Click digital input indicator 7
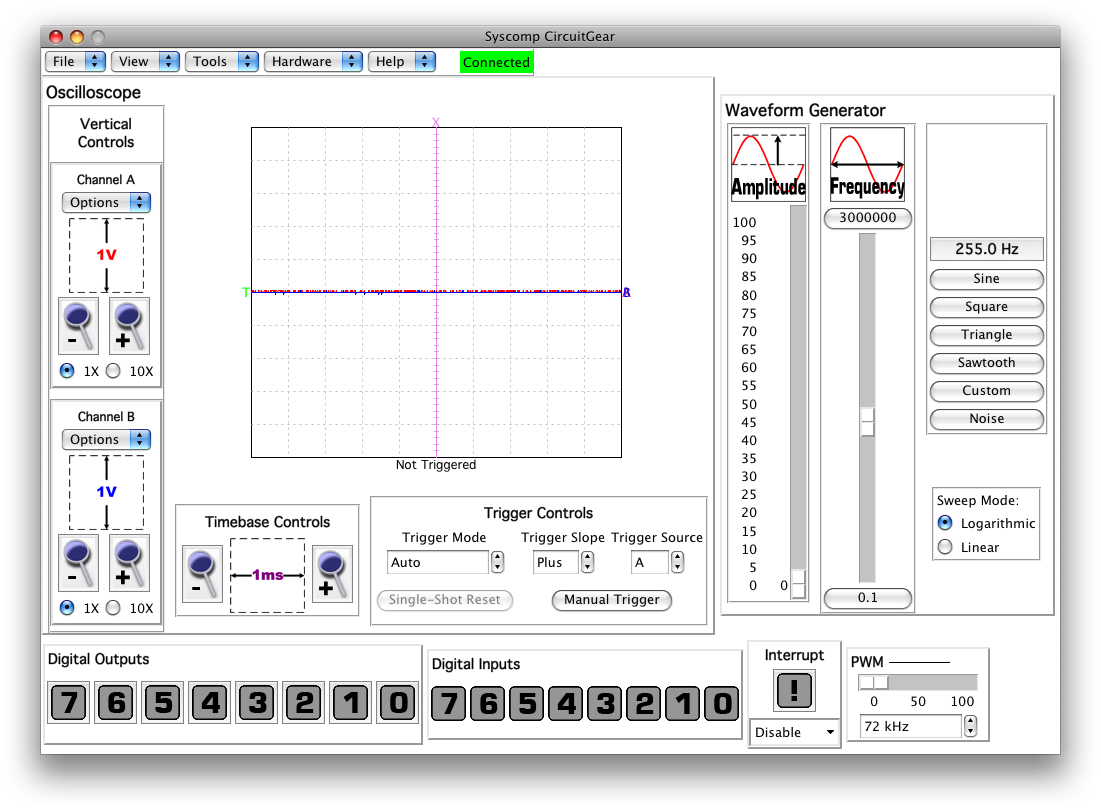Viewport: 1101px width, 810px height. pos(449,704)
